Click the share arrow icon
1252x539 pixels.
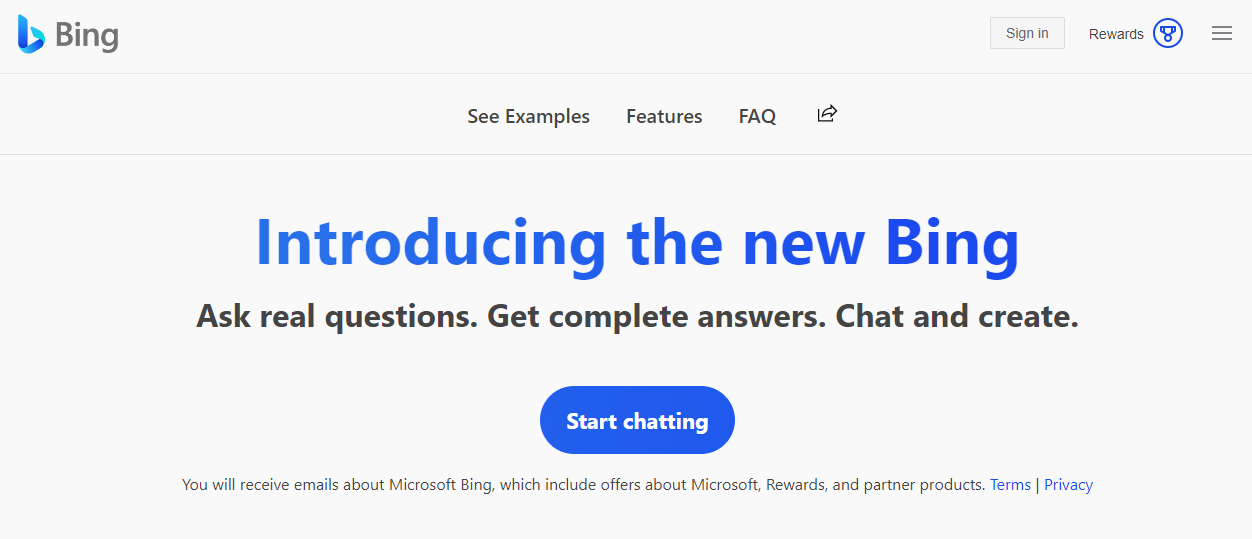pos(827,114)
